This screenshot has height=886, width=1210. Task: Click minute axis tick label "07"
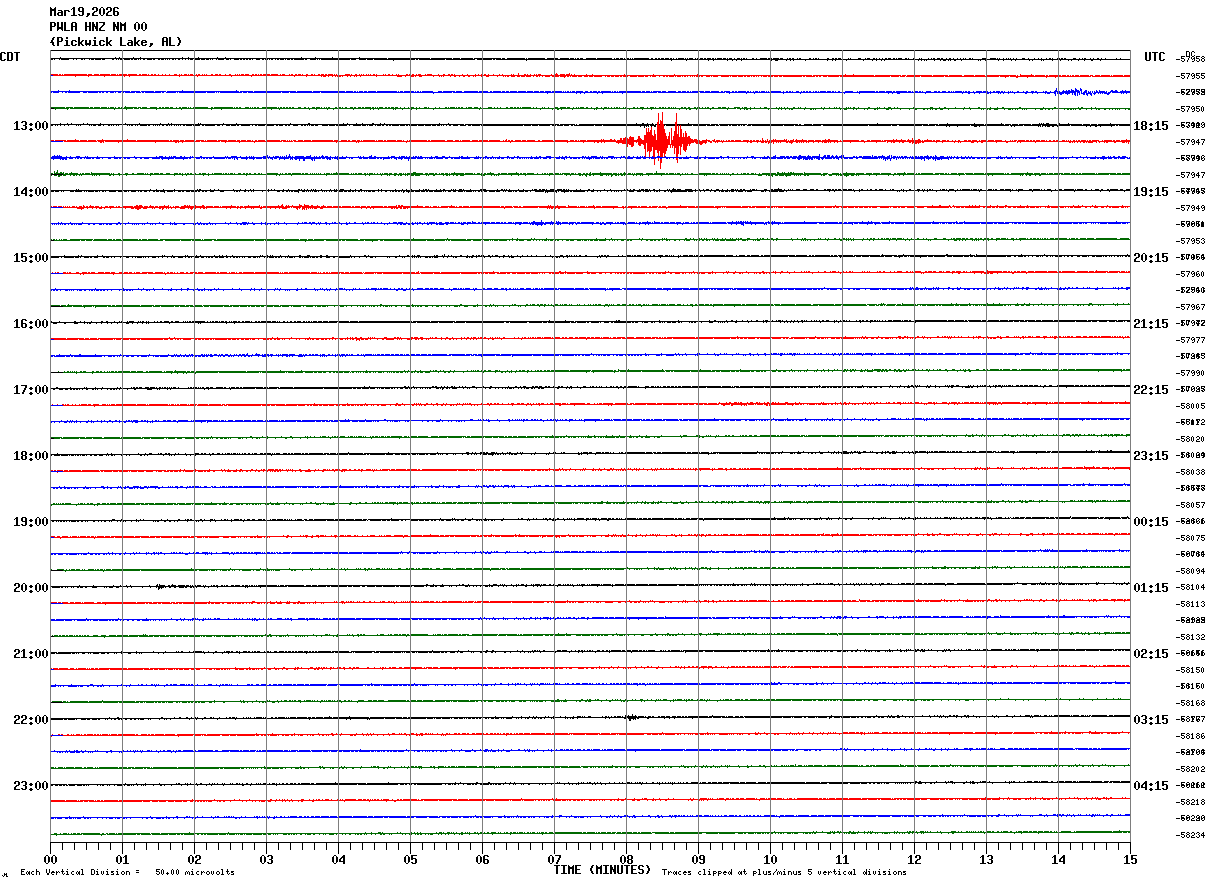click(x=554, y=859)
